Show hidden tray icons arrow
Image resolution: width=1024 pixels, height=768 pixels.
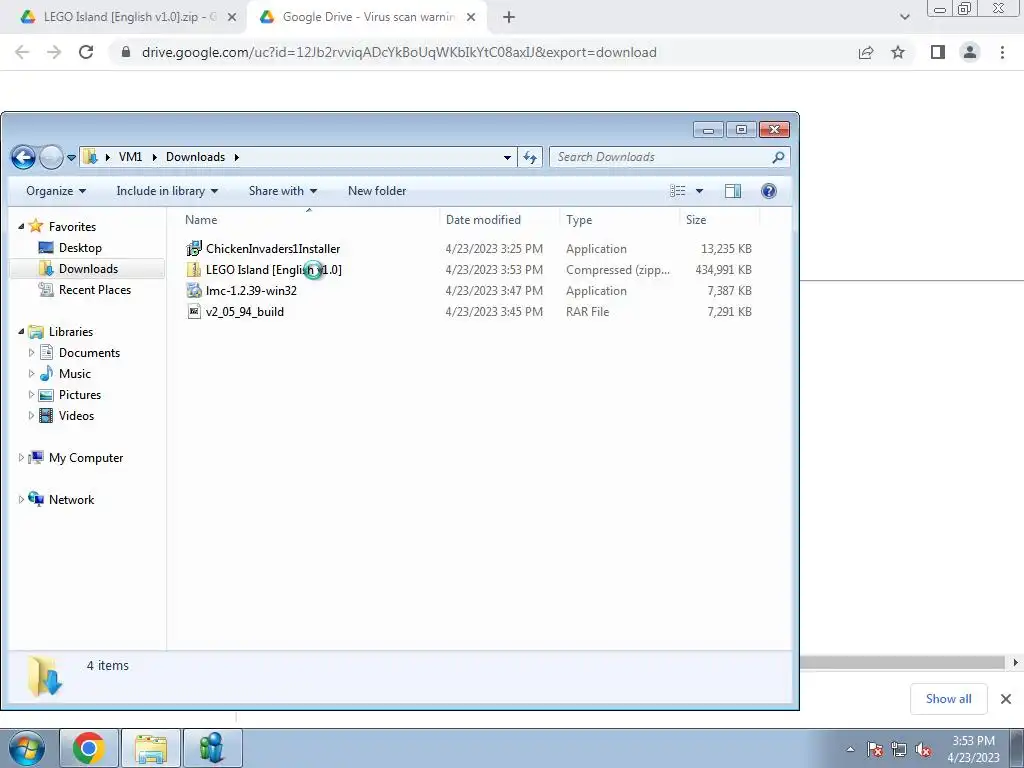click(850, 749)
